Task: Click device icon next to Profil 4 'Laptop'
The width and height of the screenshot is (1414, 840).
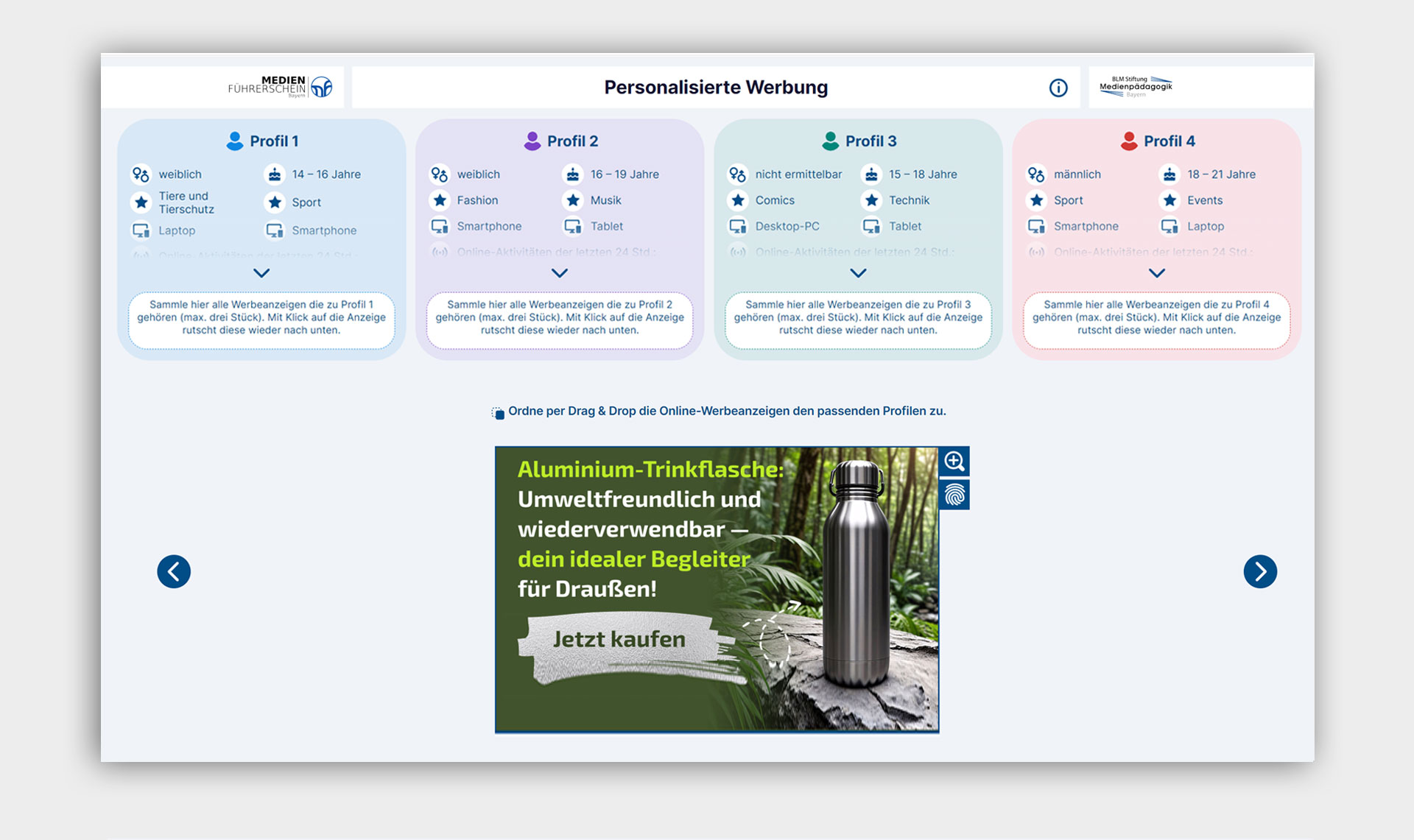Action: coord(1169,227)
